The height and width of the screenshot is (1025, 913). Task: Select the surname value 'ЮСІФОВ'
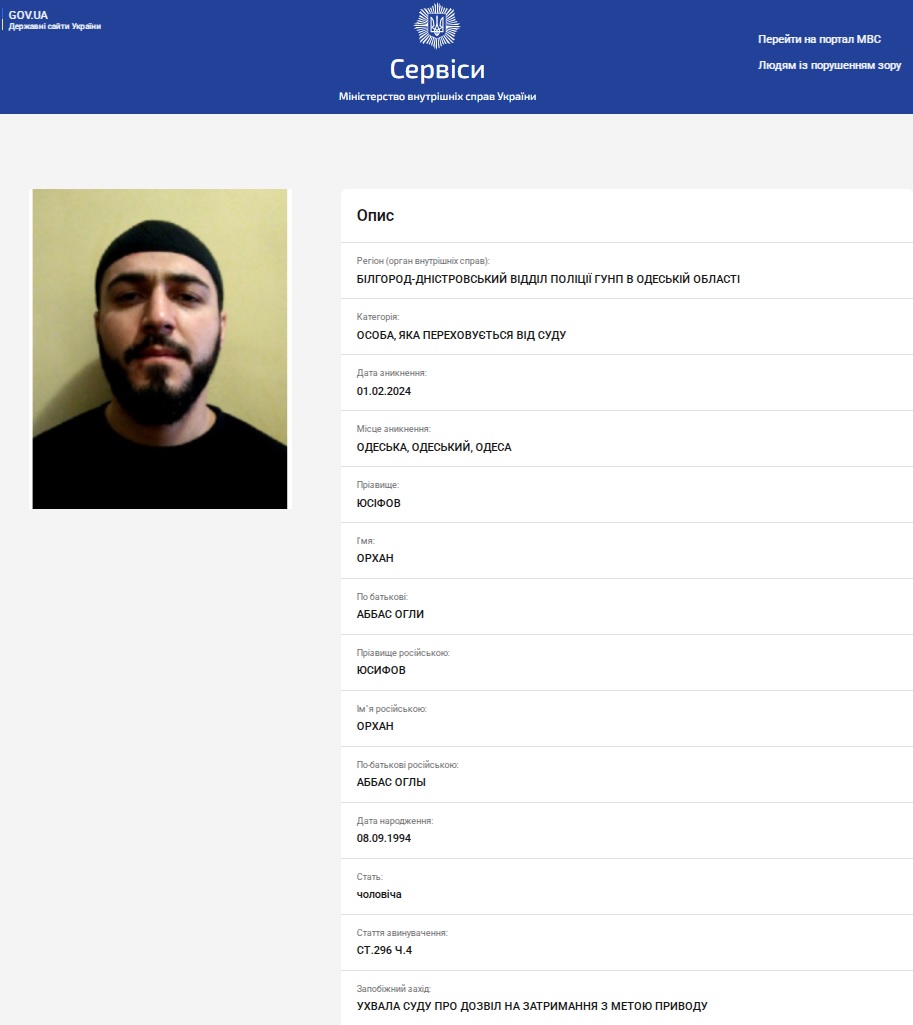click(378, 503)
